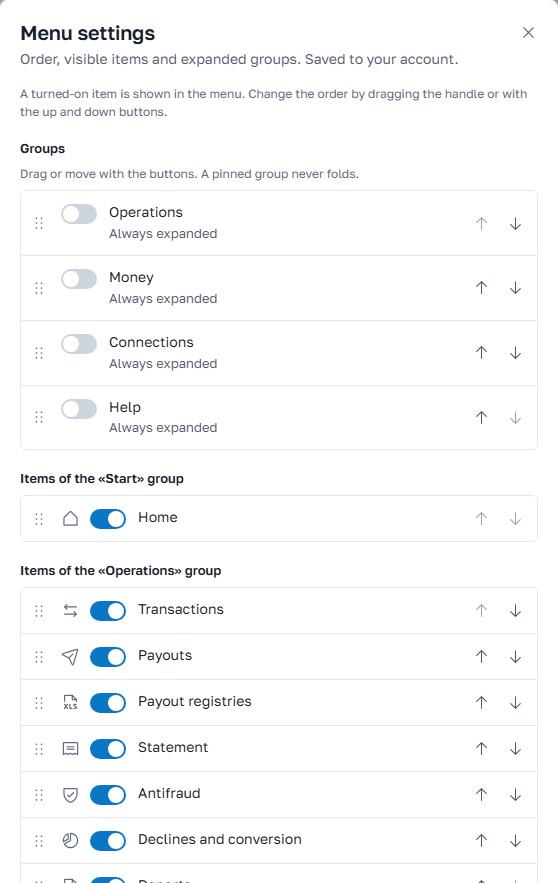Move Connections group down
Screen dimensions: 558x883
click(515, 353)
